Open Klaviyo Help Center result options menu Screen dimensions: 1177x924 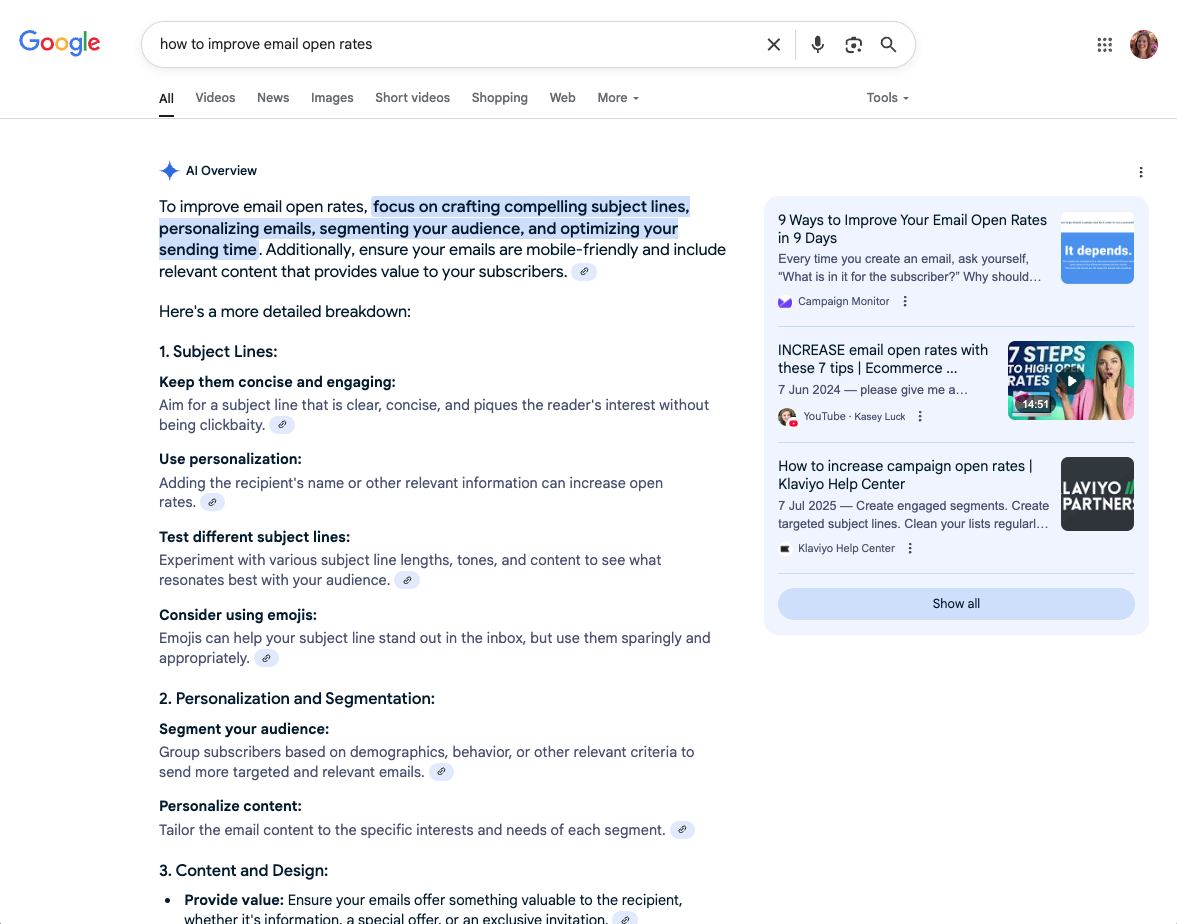(x=910, y=548)
